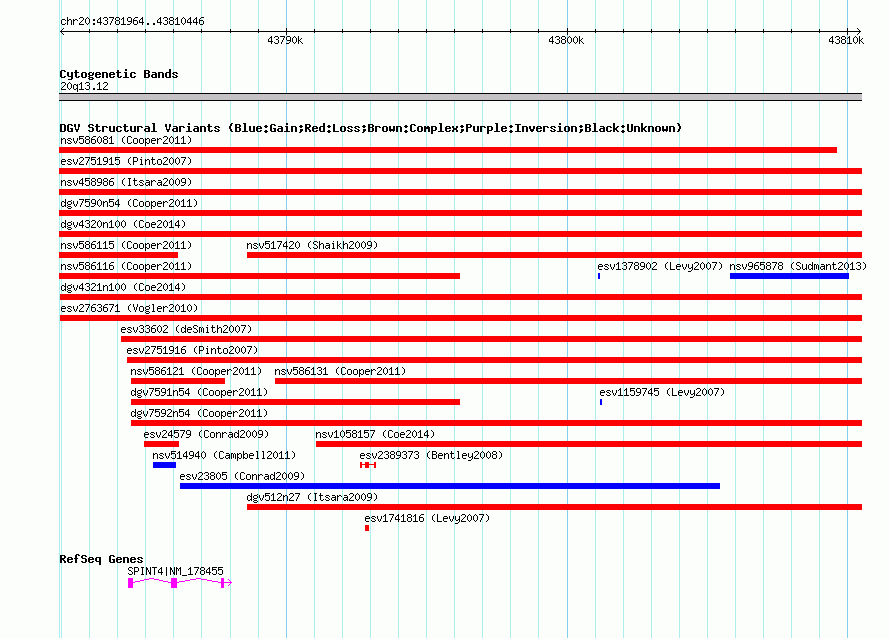
Task: Click the left arrowhead of the ruler
Action: pyautogui.click(x=62, y=31)
